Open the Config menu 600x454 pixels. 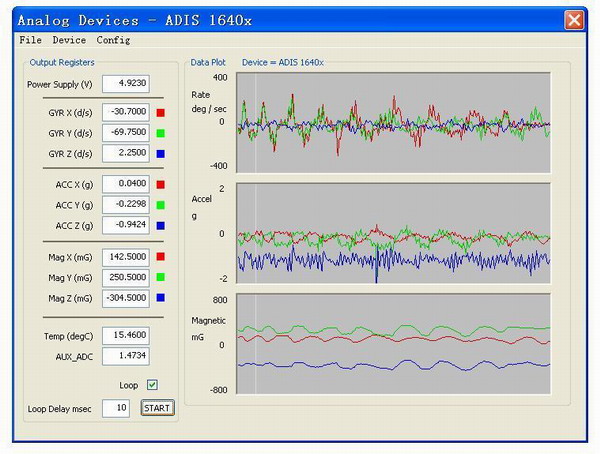pos(113,40)
